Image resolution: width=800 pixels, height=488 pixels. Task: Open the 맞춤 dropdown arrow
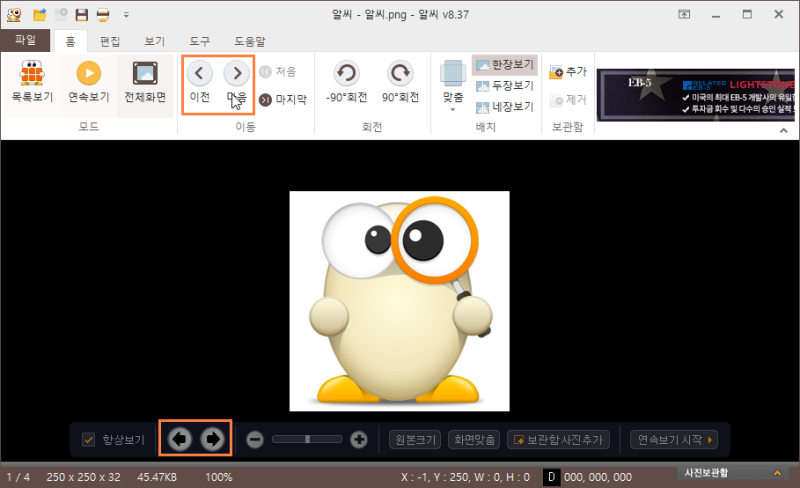pos(453,109)
